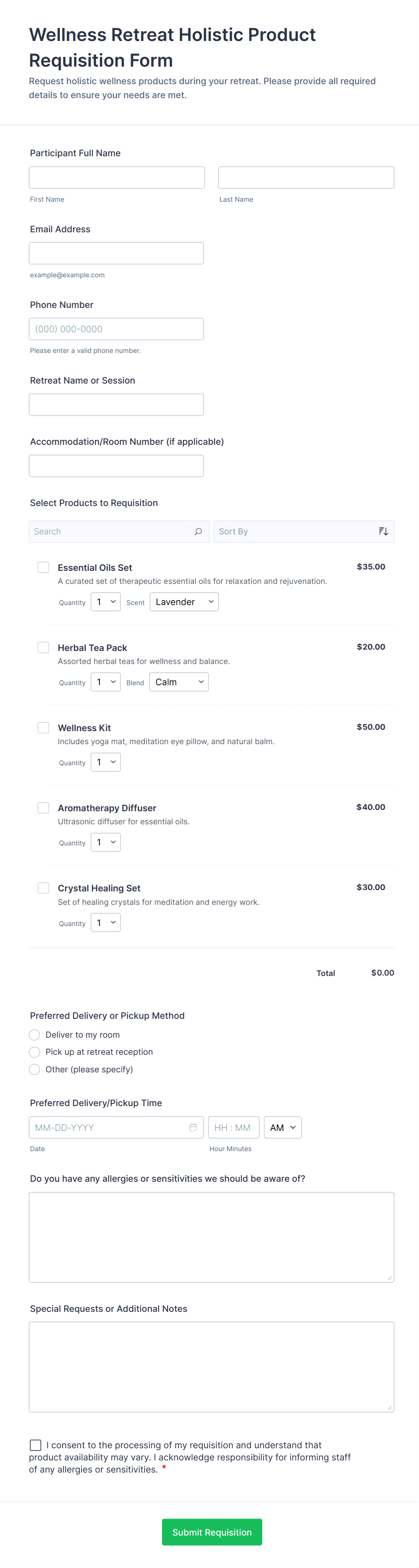Viewport: 419px width, 1568px height.
Task: Open Aromatherapy Diffuser quantity dropdown
Action: [105, 842]
